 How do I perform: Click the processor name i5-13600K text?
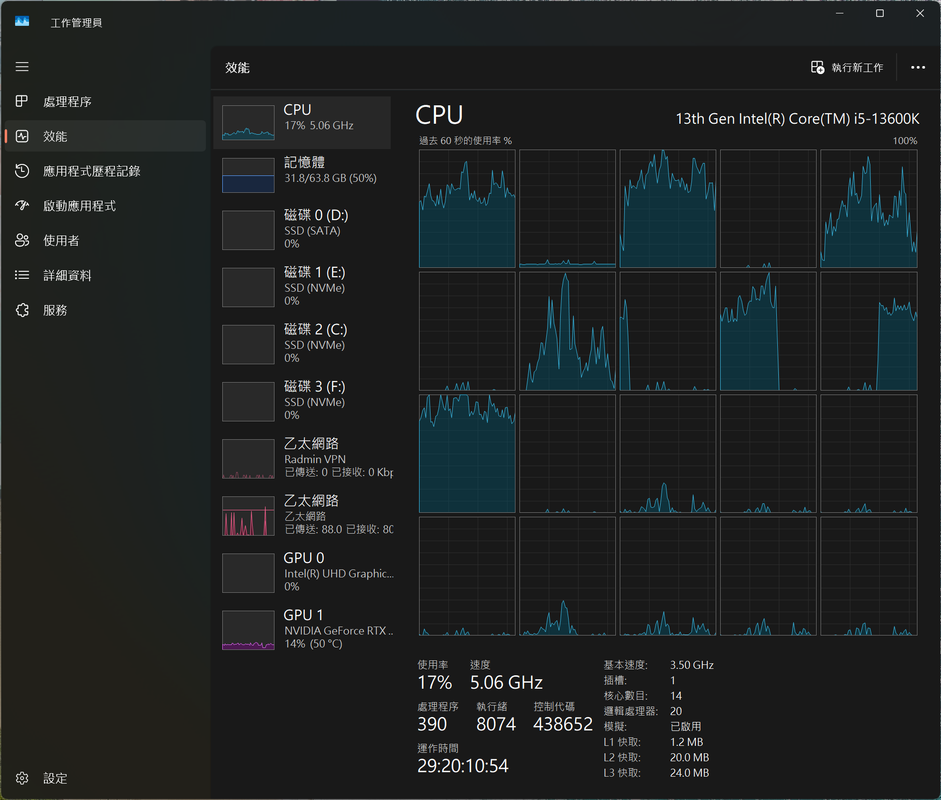pyautogui.click(x=797, y=119)
